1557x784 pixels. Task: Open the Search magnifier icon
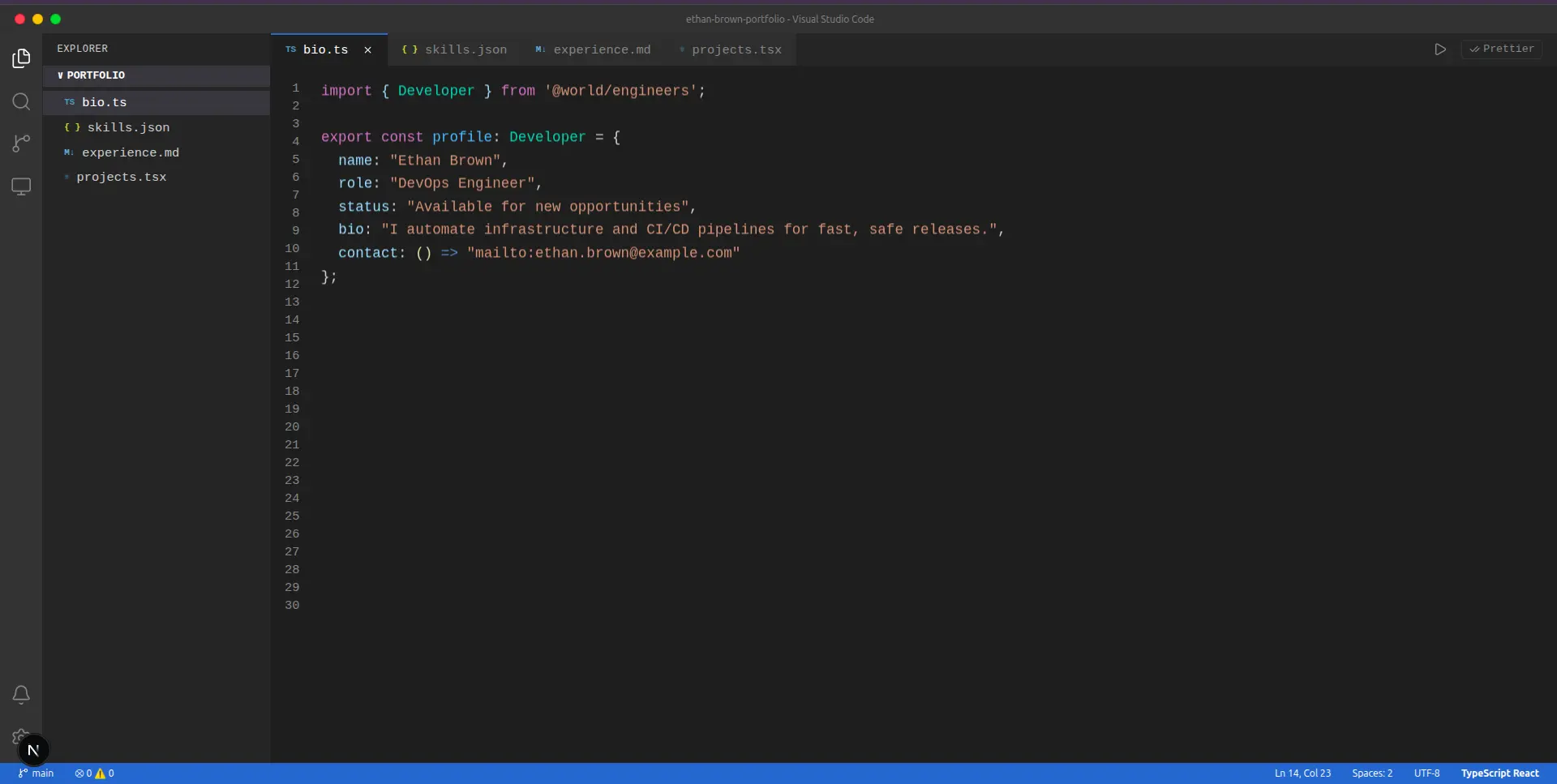coord(21,101)
